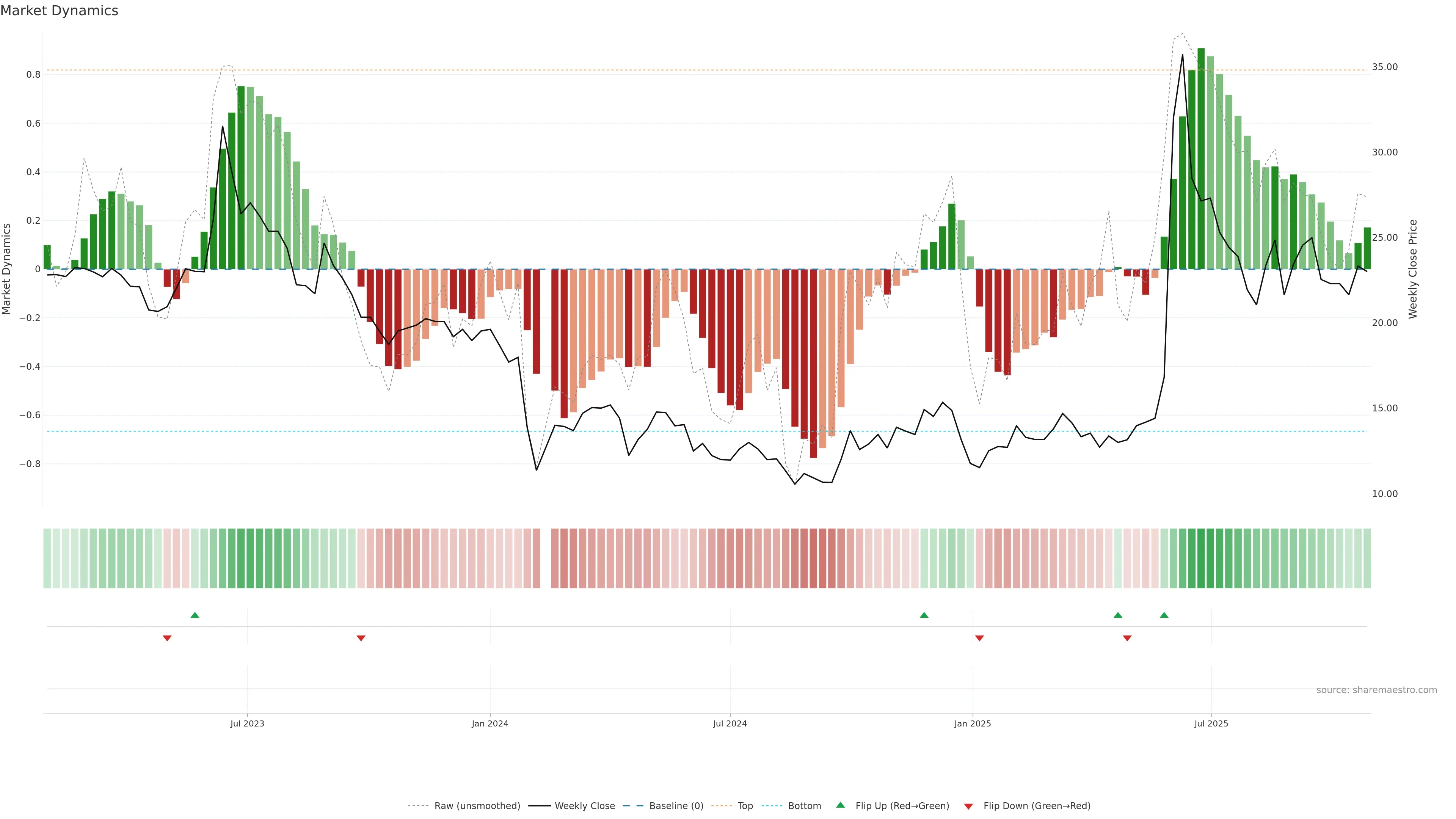Click the Flip Down red triangle legend icon
The height and width of the screenshot is (819, 1456).
pyautogui.click(x=968, y=806)
